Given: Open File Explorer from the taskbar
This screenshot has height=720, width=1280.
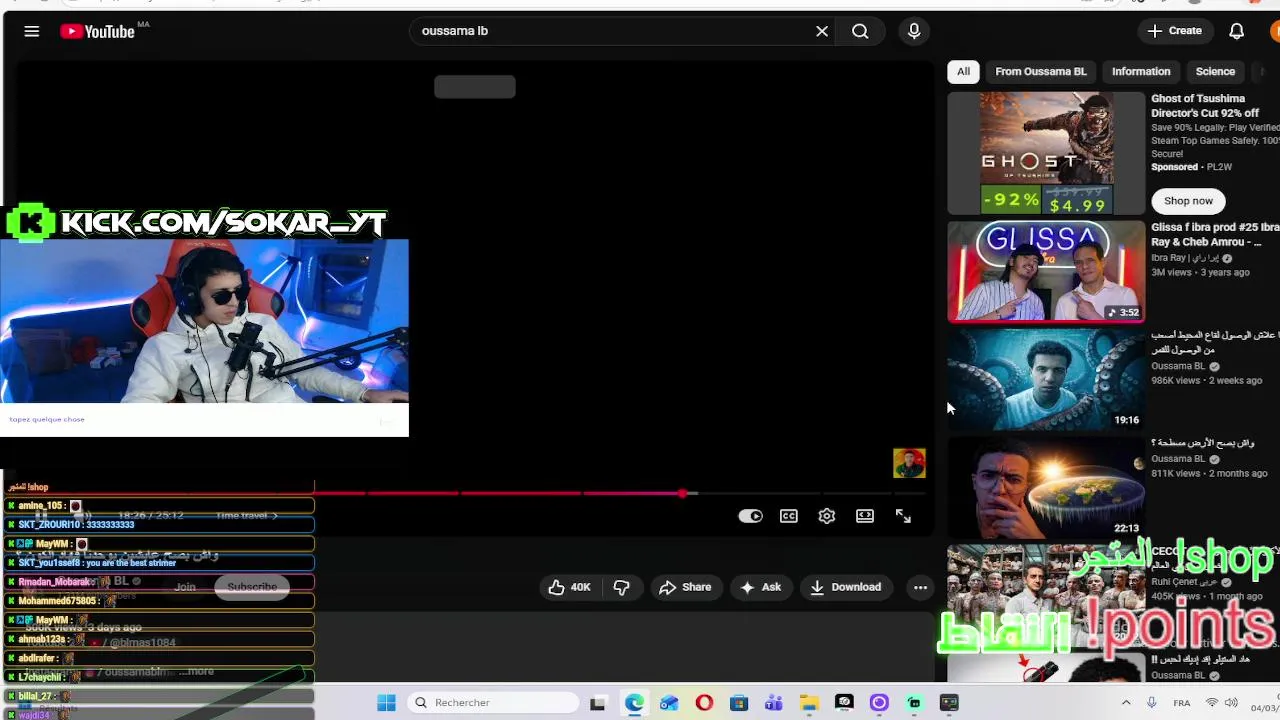Looking at the screenshot, I should 809,703.
